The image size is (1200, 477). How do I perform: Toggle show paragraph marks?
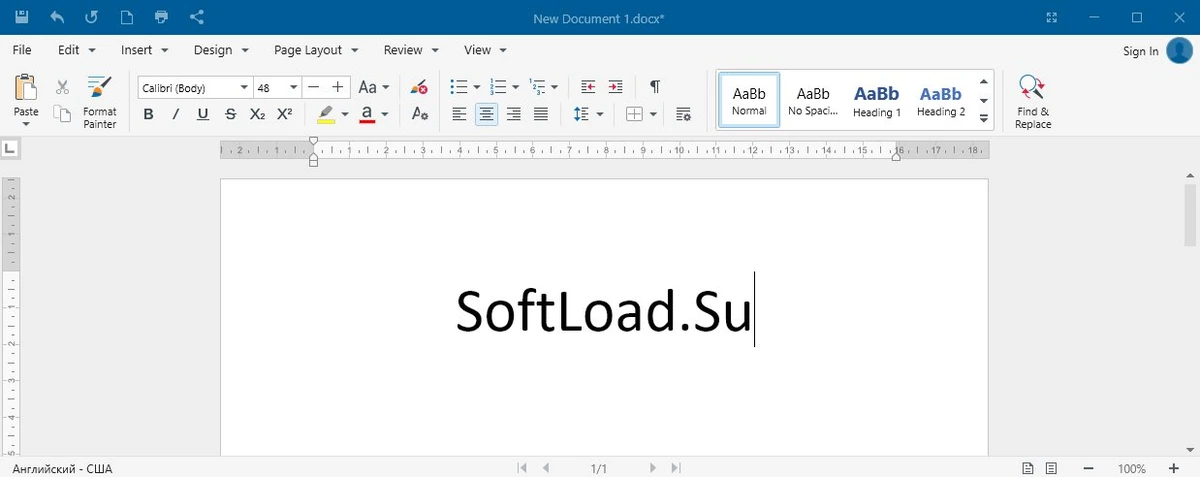(x=655, y=87)
